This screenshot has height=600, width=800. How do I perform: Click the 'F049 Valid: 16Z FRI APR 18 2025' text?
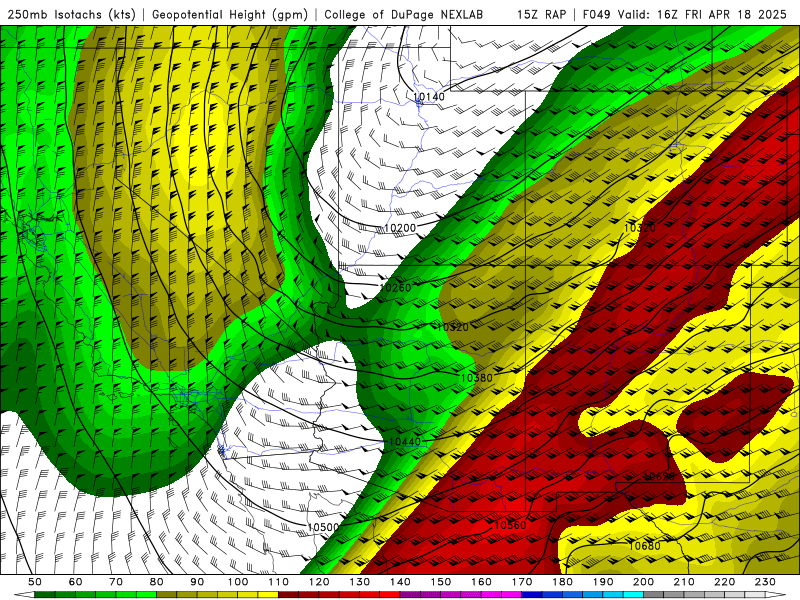pyautogui.click(x=685, y=14)
